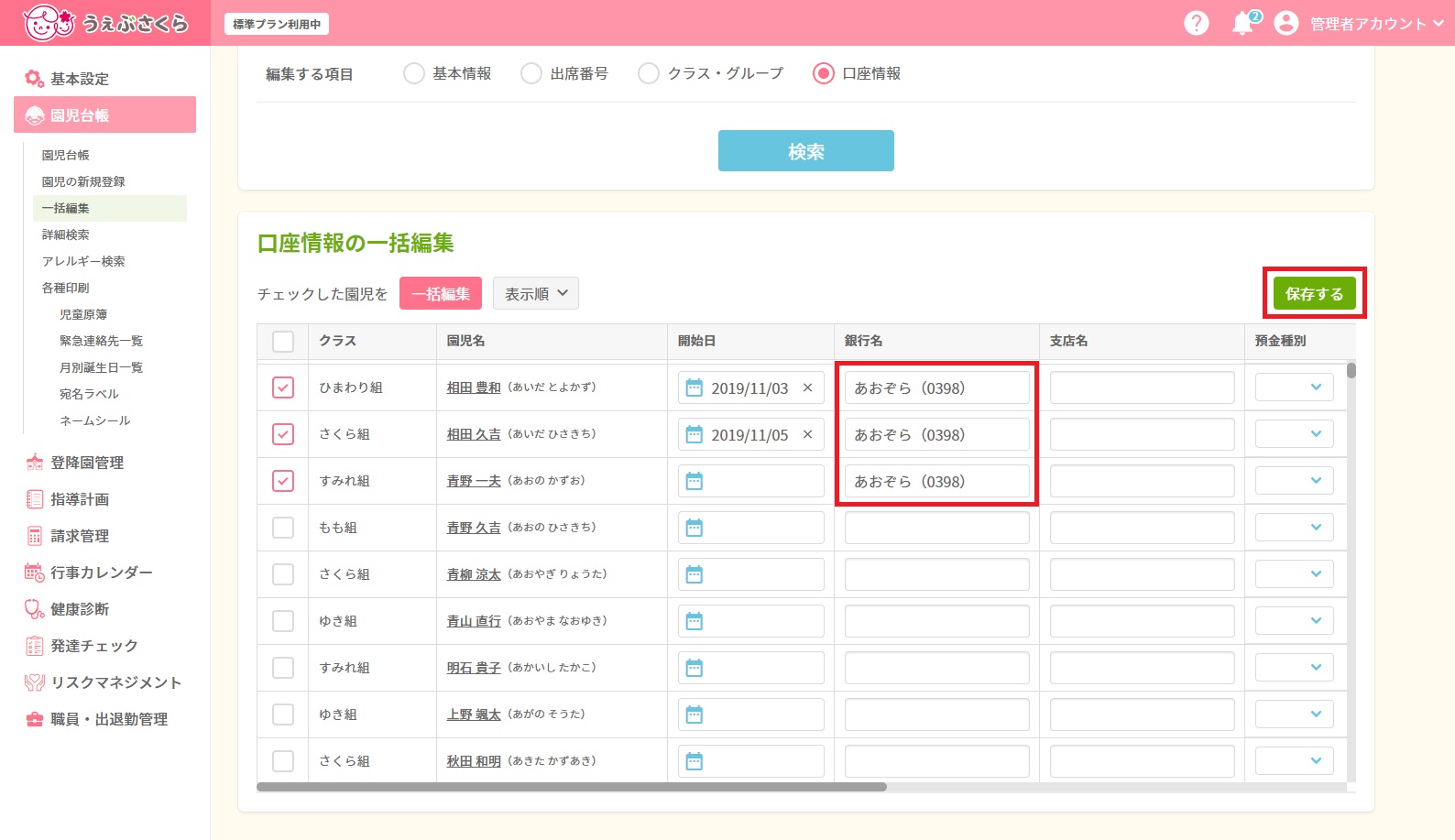This screenshot has width=1455, height=840.
Task: Open 預金種別 dropdown for 相田 豊和
Action: [1294, 387]
